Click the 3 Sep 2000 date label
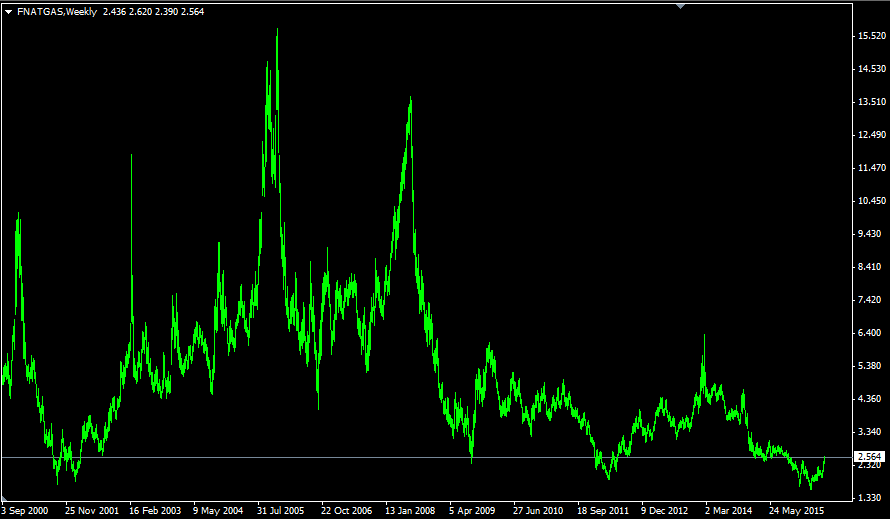Screen dimensions: 890x519 coord(25,510)
